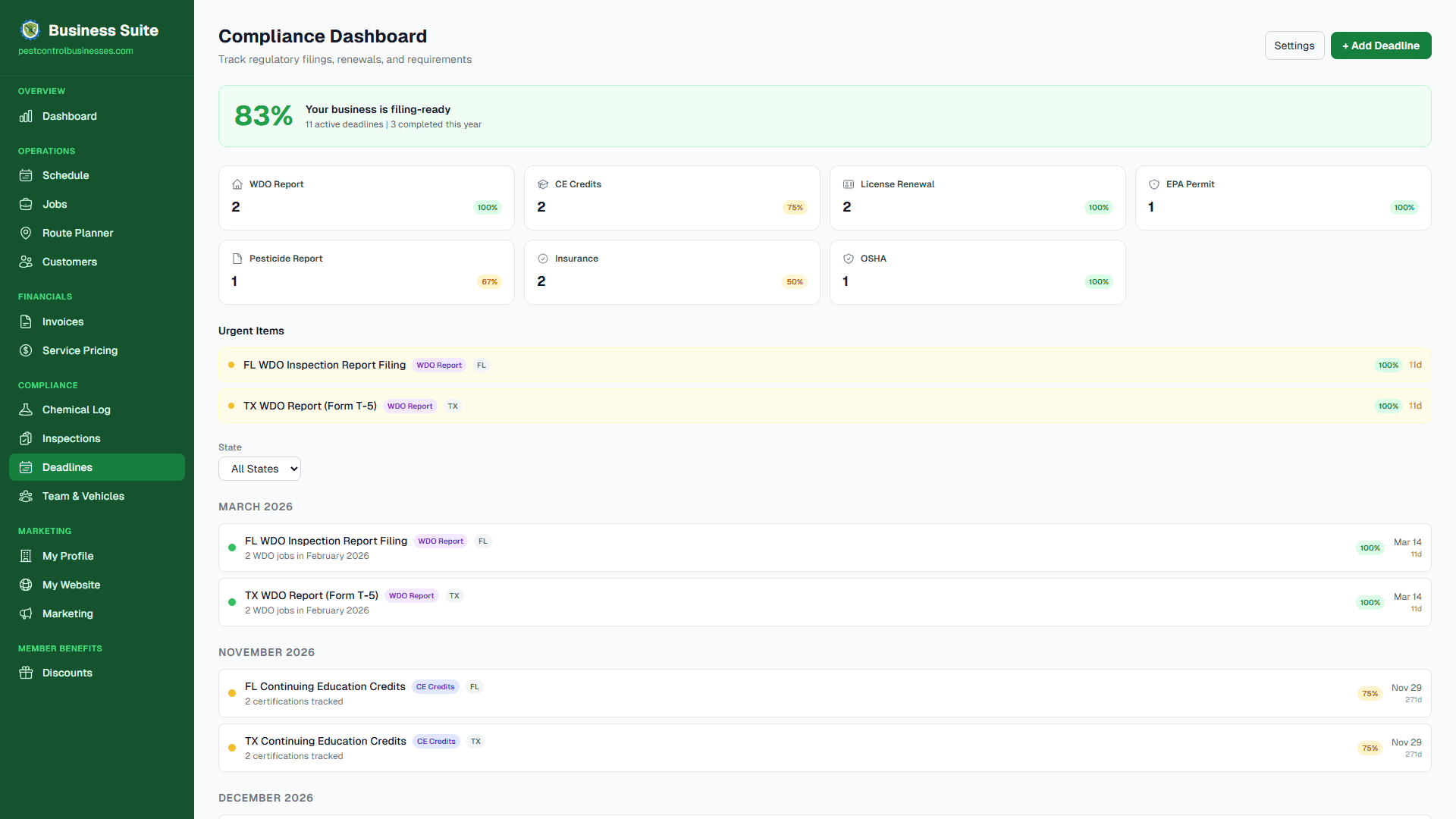
Task: Open the All States dropdown
Action: (x=259, y=469)
